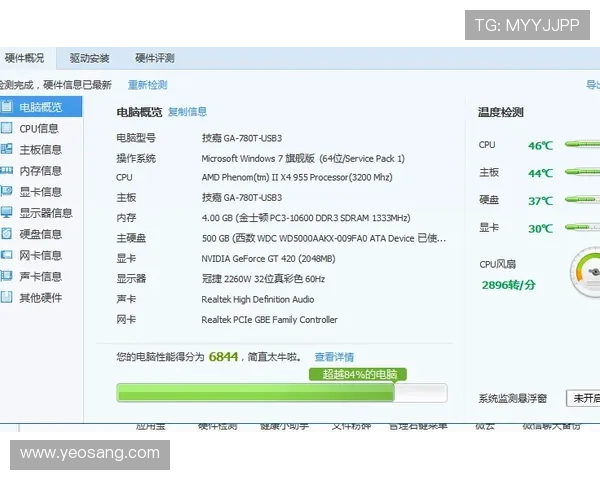Viewport: 600px width, 480px height.
Task: Click the 37℃ hard disk temperature value
Action: pos(540,201)
